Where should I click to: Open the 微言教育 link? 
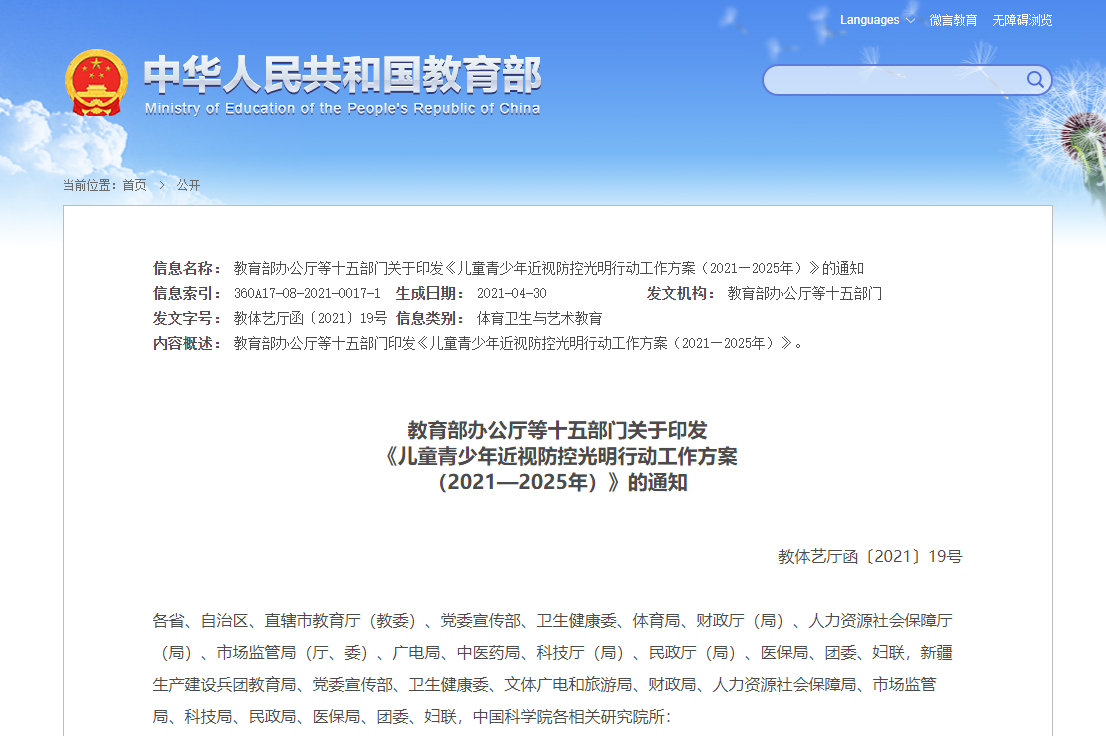(953, 20)
